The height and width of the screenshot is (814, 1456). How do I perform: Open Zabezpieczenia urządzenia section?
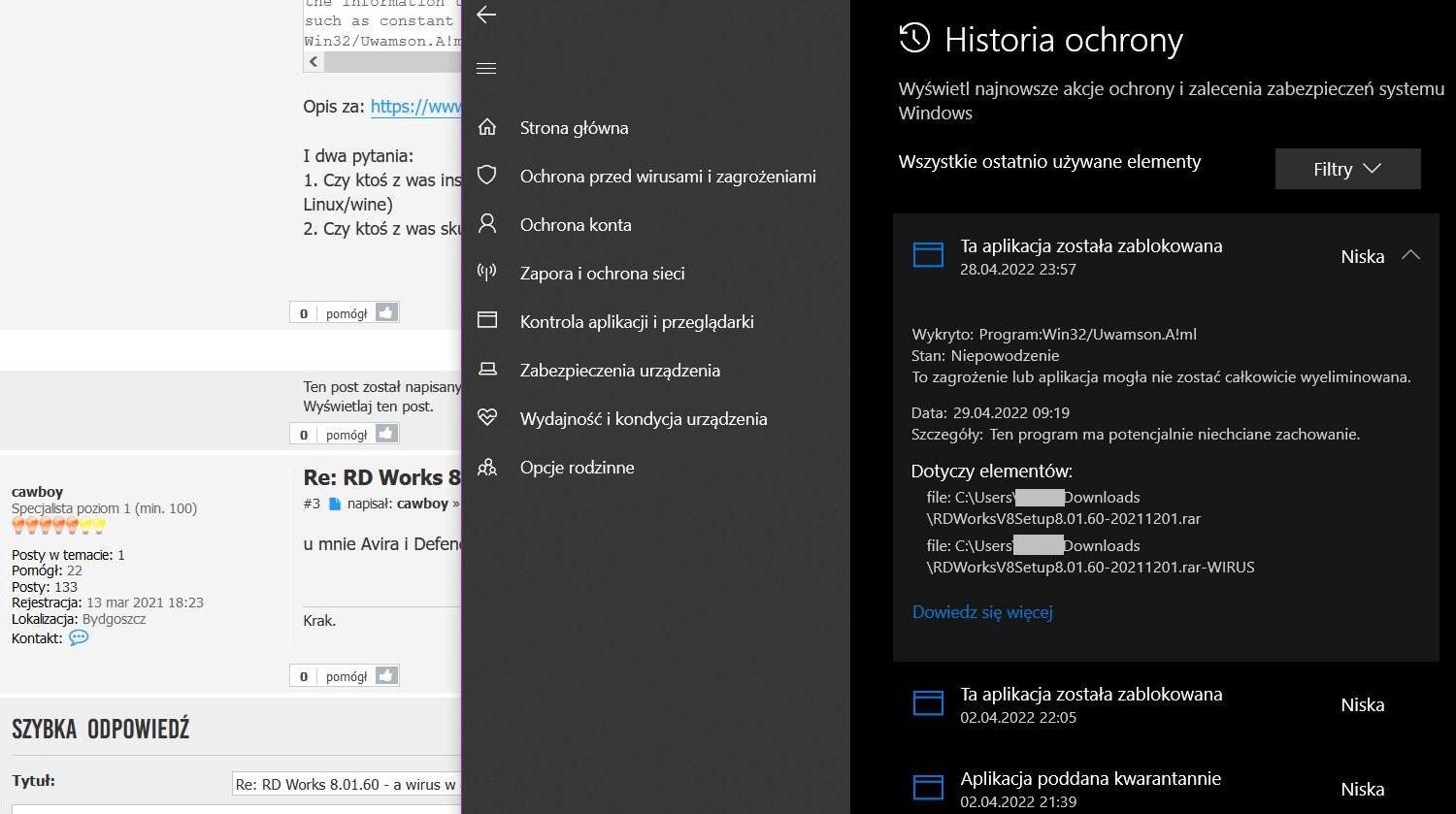[620, 371]
